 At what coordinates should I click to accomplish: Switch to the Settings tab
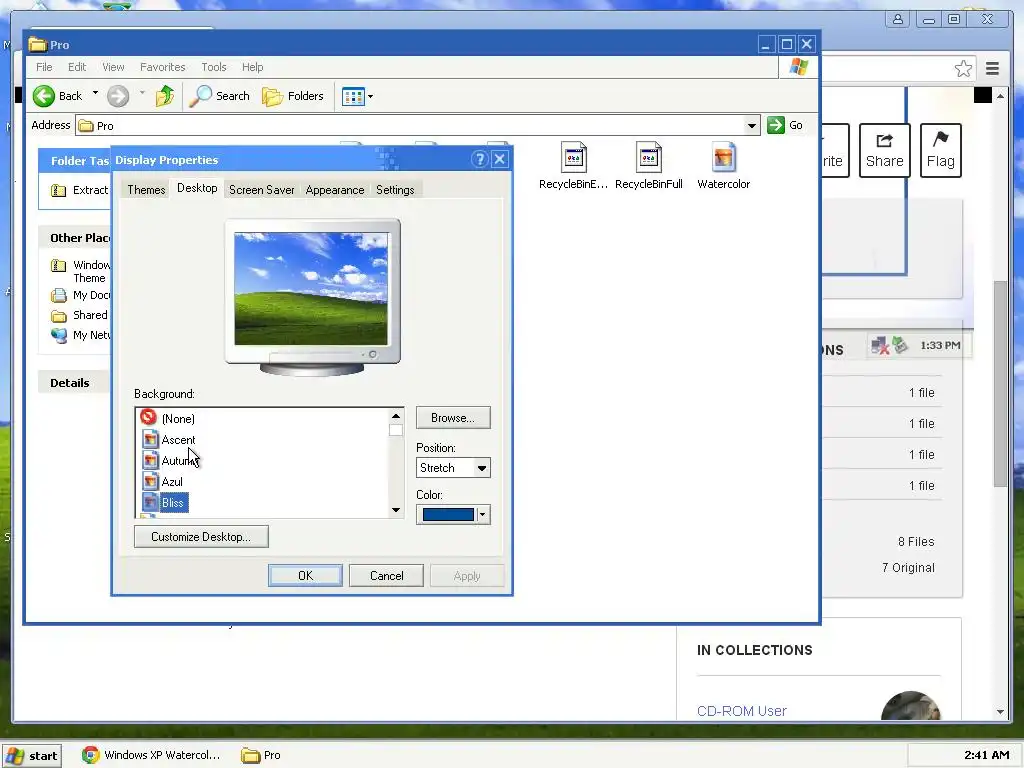pos(395,190)
